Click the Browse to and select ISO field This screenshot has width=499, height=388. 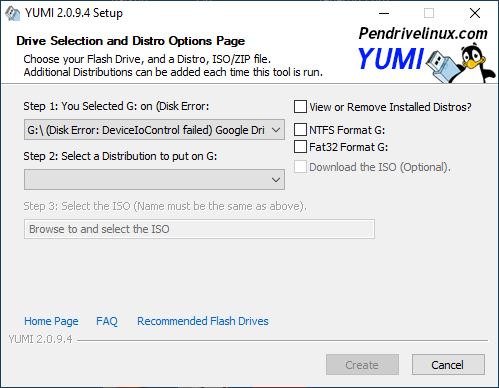pos(199,229)
